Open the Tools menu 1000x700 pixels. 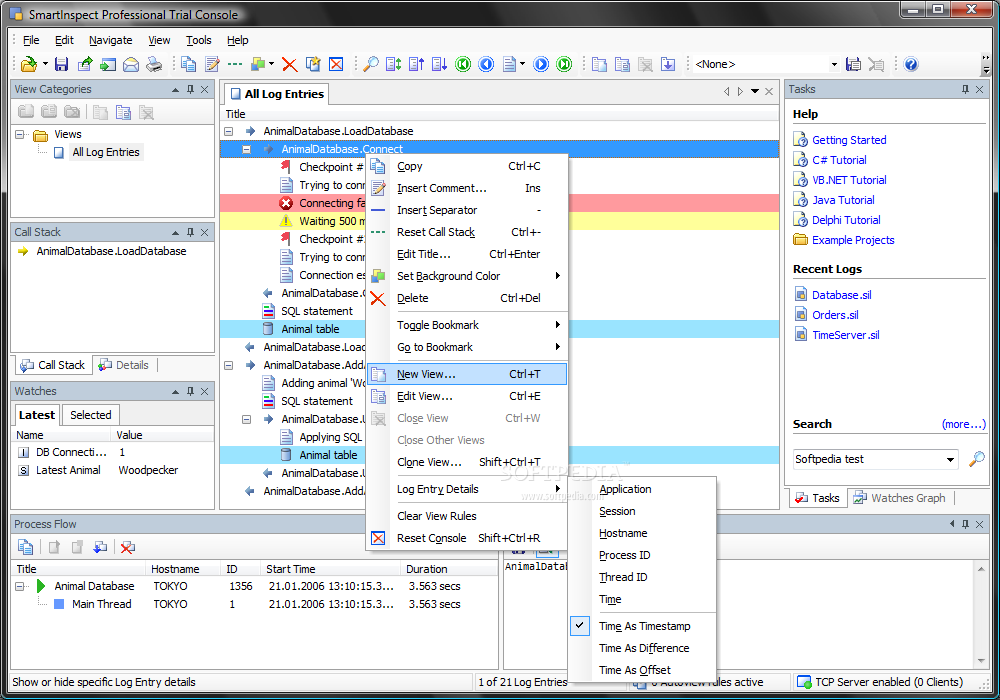(x=198, y=40)
